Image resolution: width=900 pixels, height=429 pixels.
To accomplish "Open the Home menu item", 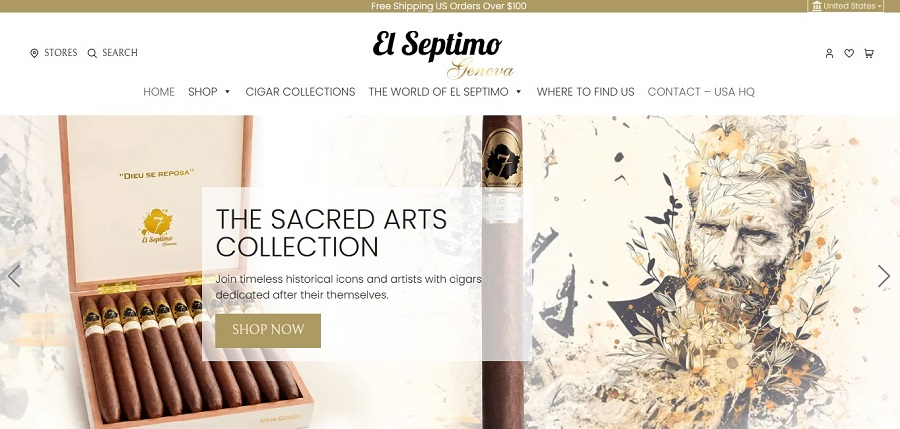I will coord(159,92).
